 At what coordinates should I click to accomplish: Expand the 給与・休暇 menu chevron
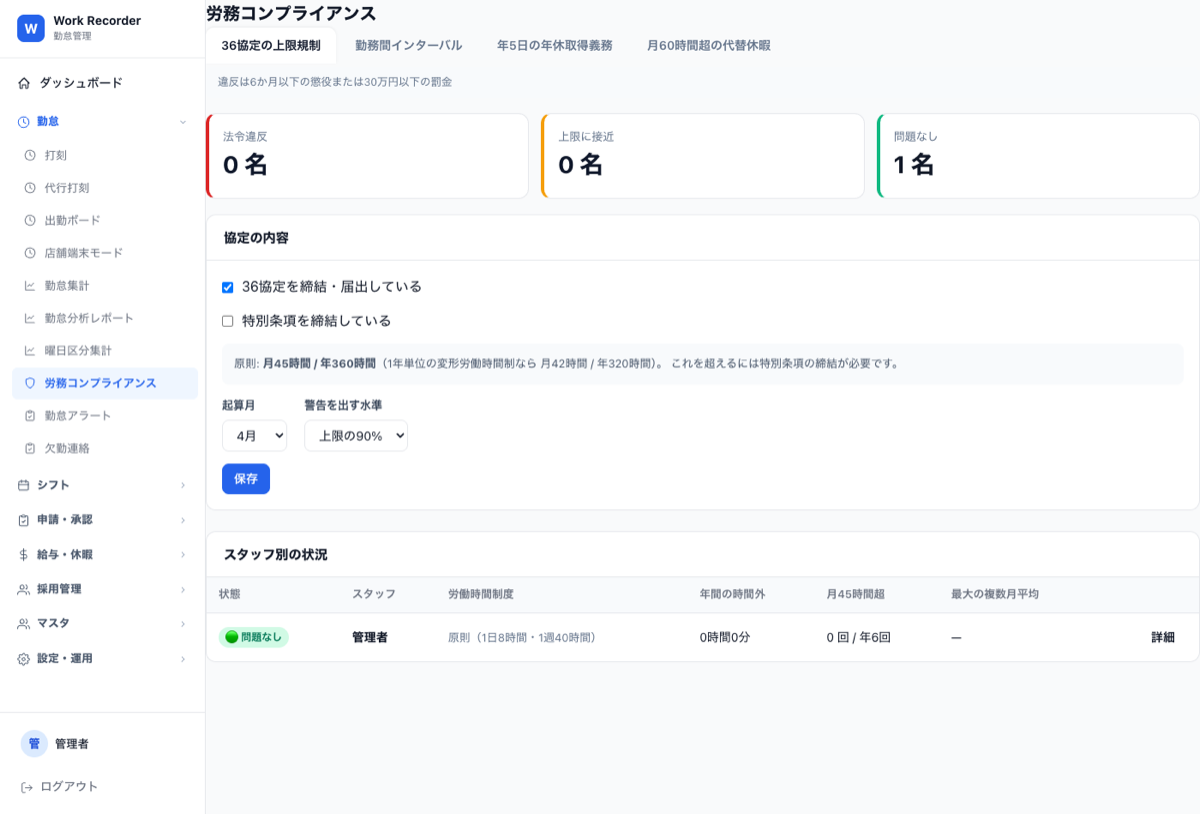(x=183, y=554)
